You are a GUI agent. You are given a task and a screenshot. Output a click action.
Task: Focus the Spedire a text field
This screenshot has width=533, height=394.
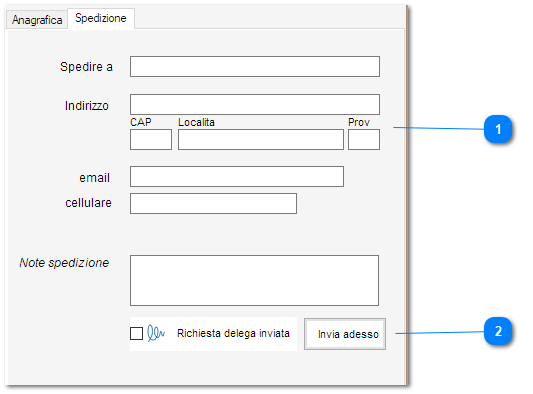255,67
